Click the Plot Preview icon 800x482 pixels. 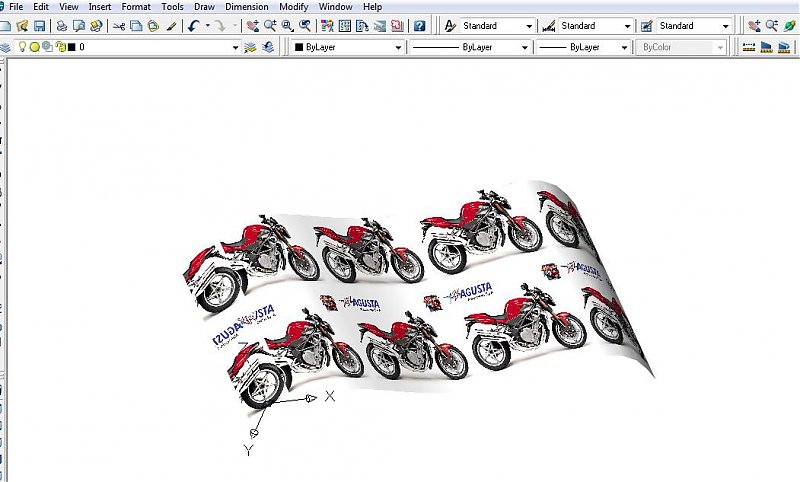point(79,26)
